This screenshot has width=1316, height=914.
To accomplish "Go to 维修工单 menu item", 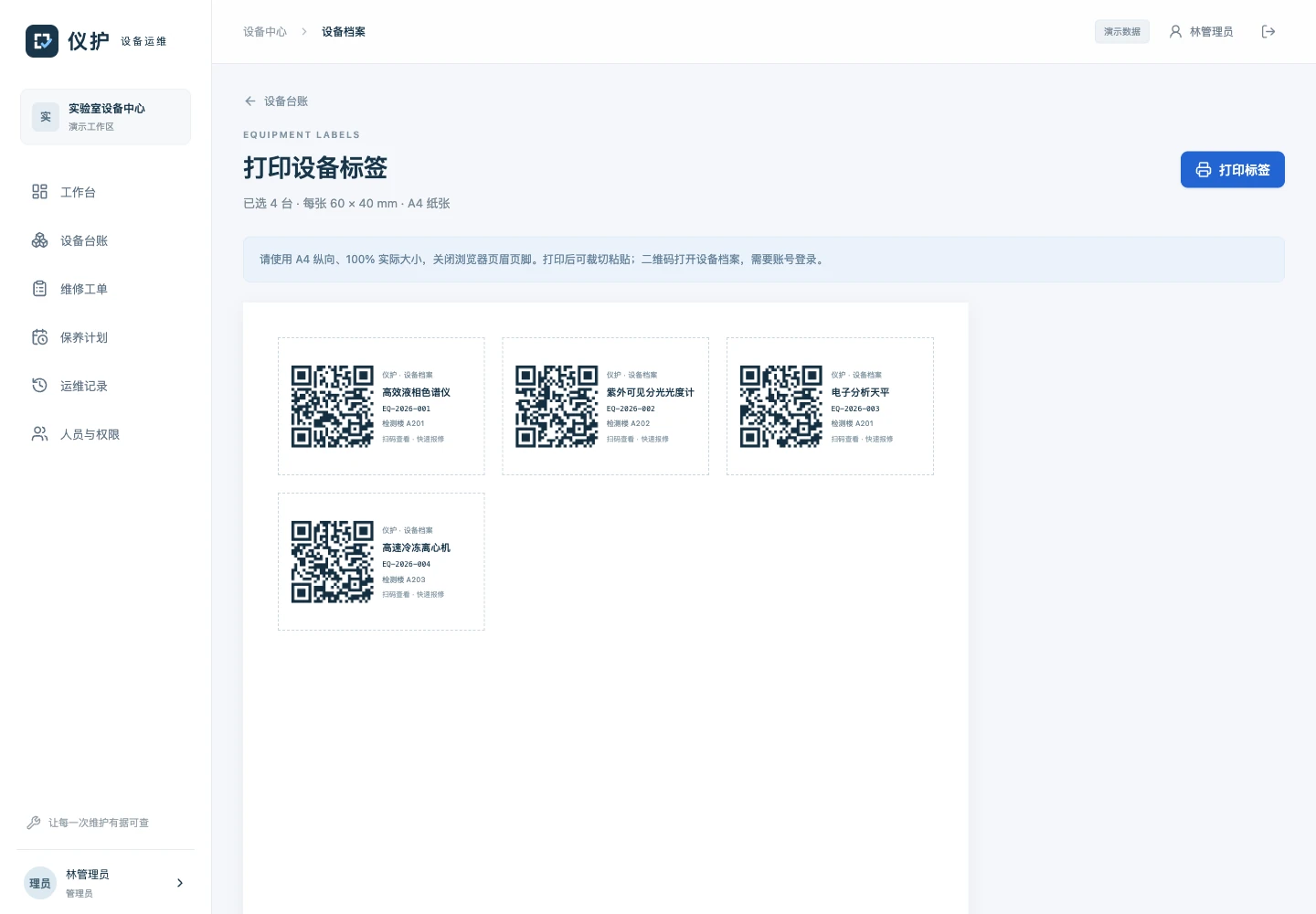I will click(x=106, y=289).
